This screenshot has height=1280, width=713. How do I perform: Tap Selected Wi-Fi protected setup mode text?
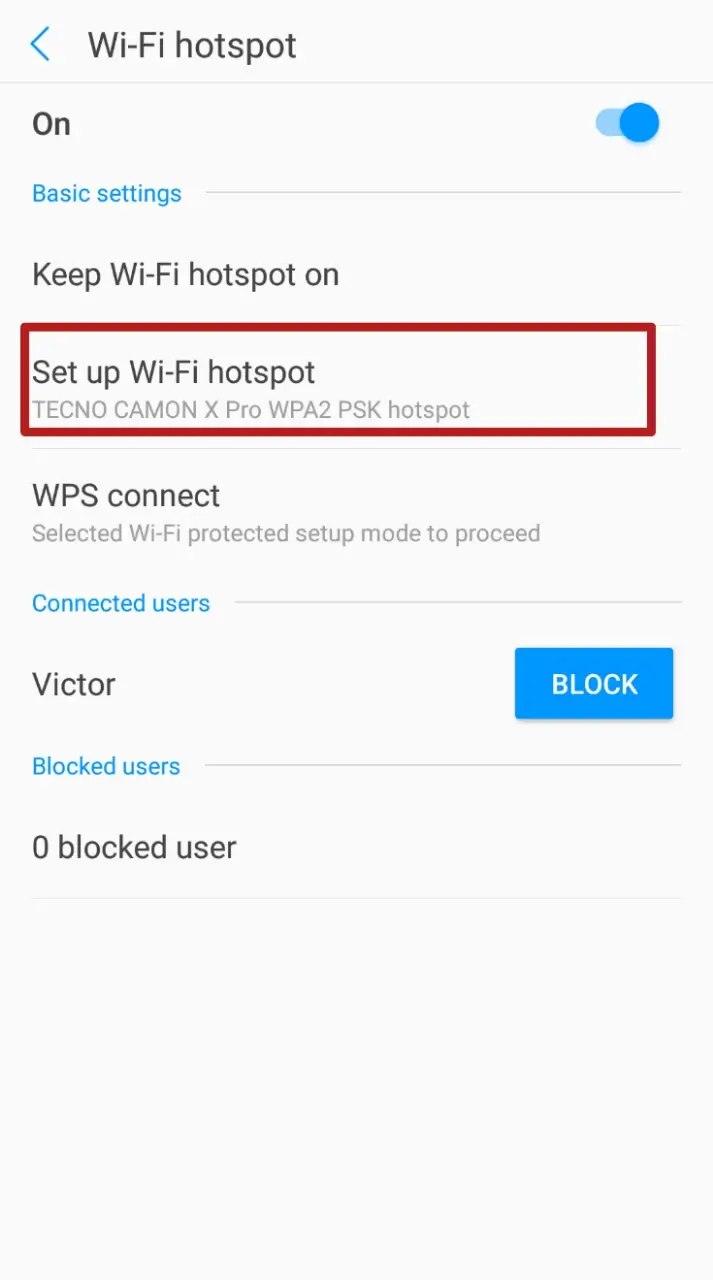(x=286, y=533)
